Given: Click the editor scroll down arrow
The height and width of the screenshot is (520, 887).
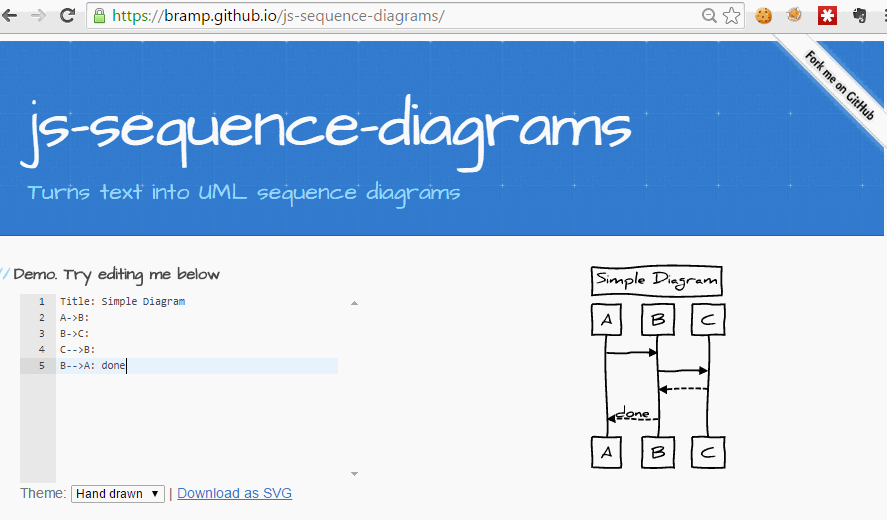Looking at the screenshot, I should [354, 474].
